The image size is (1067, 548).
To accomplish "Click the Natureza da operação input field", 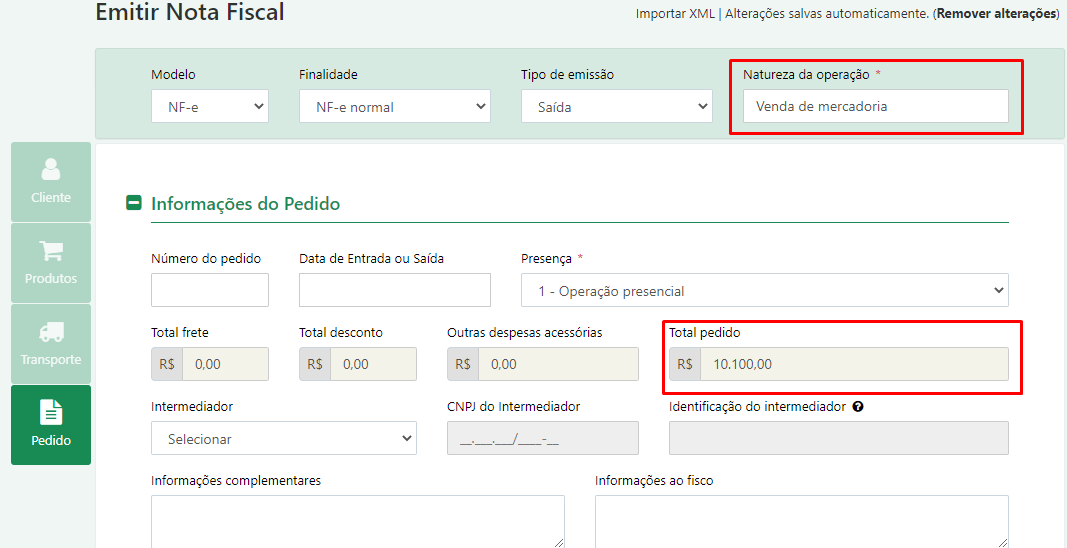I will 876,106.
